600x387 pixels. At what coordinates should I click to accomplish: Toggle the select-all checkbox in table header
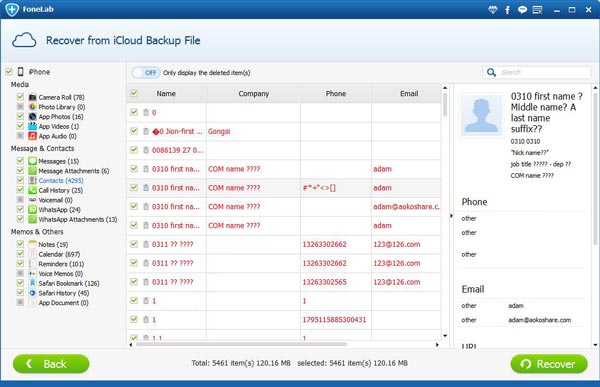(x=134, y=93)
